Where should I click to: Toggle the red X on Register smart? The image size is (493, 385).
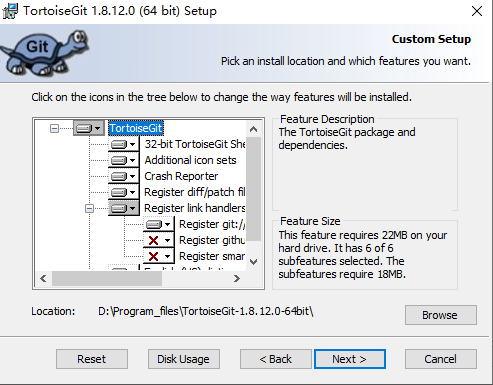click(x=158, y=256)
